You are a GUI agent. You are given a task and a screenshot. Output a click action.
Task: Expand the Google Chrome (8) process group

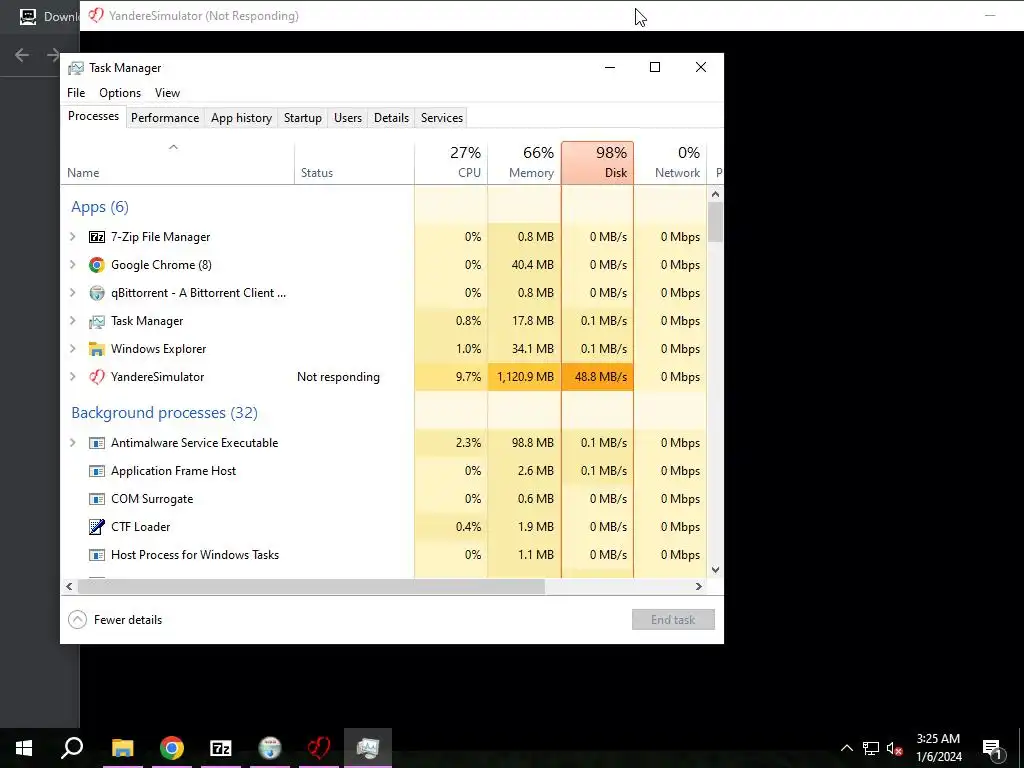(x=72, y=265)
